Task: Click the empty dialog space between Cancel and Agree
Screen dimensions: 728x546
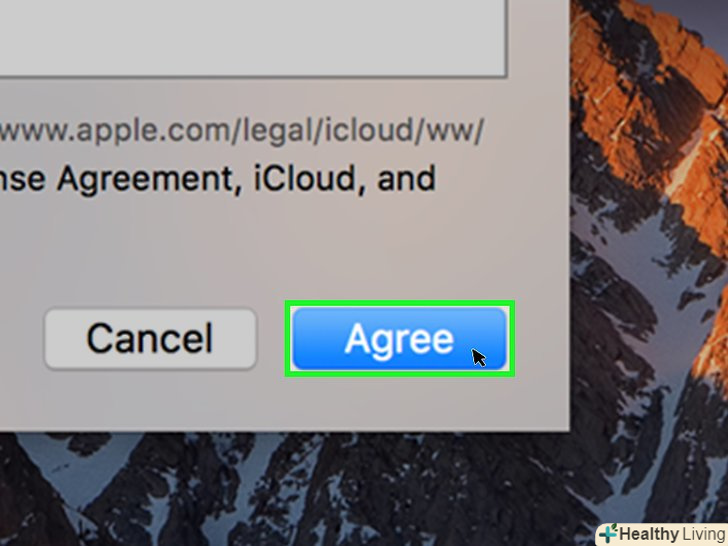Action: tap(271, 338)
